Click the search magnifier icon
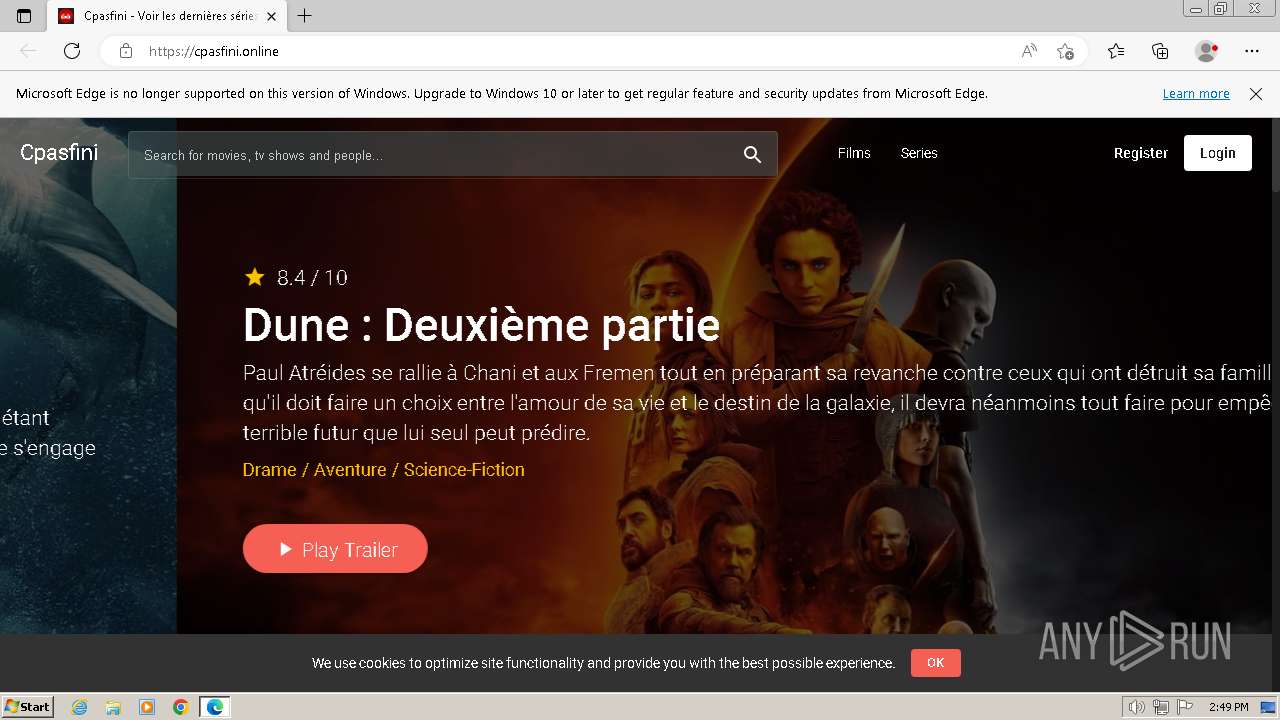Screen dimensions: 1280x720 click(x=752, y=155)
